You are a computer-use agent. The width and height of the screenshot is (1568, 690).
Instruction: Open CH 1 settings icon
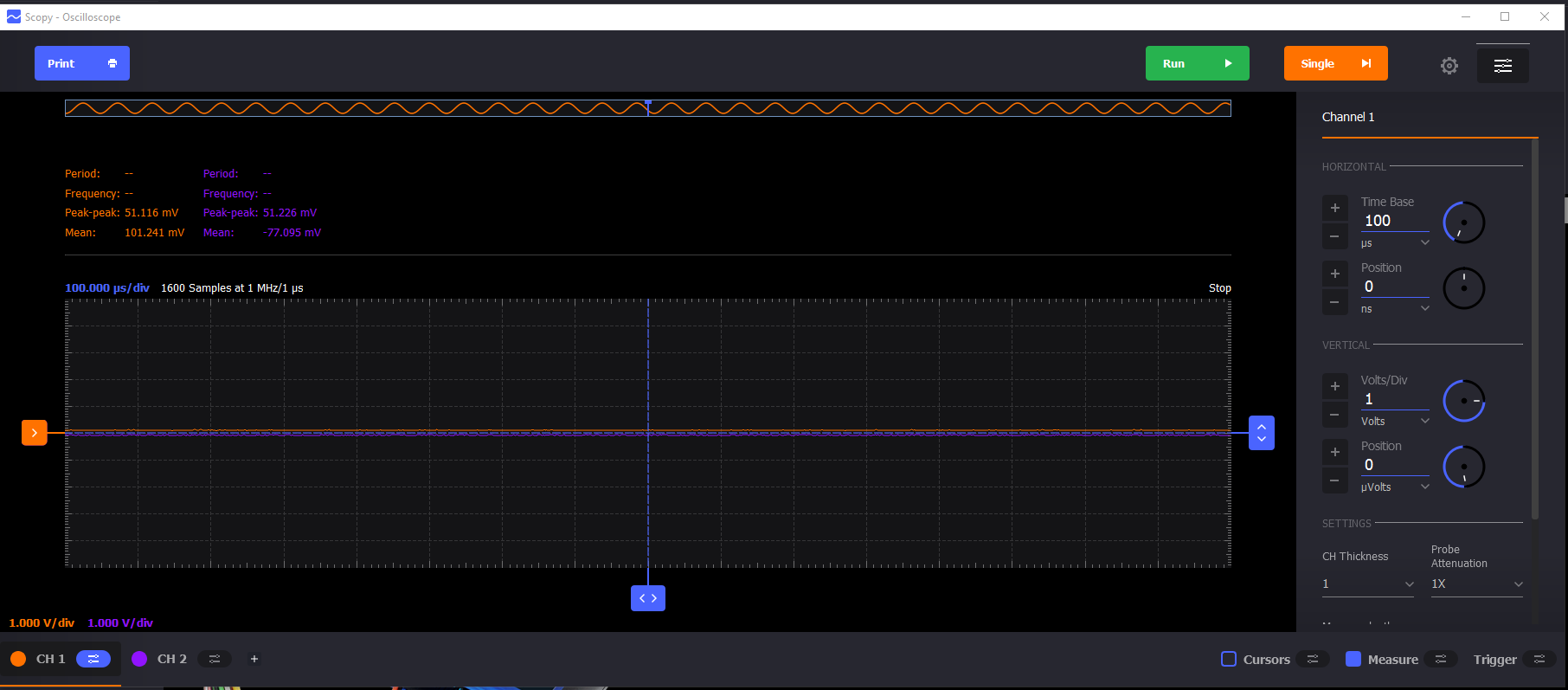(x=93, y=659)
